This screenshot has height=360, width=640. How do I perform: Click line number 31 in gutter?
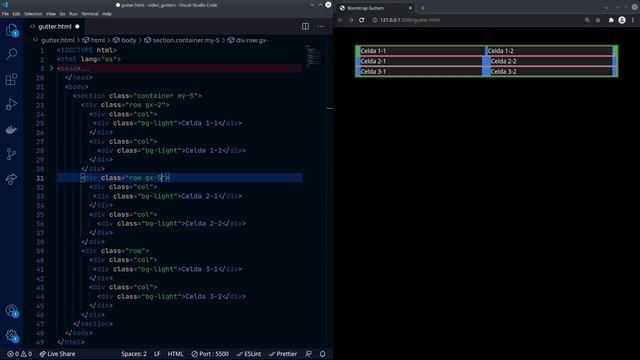(40, 178)
